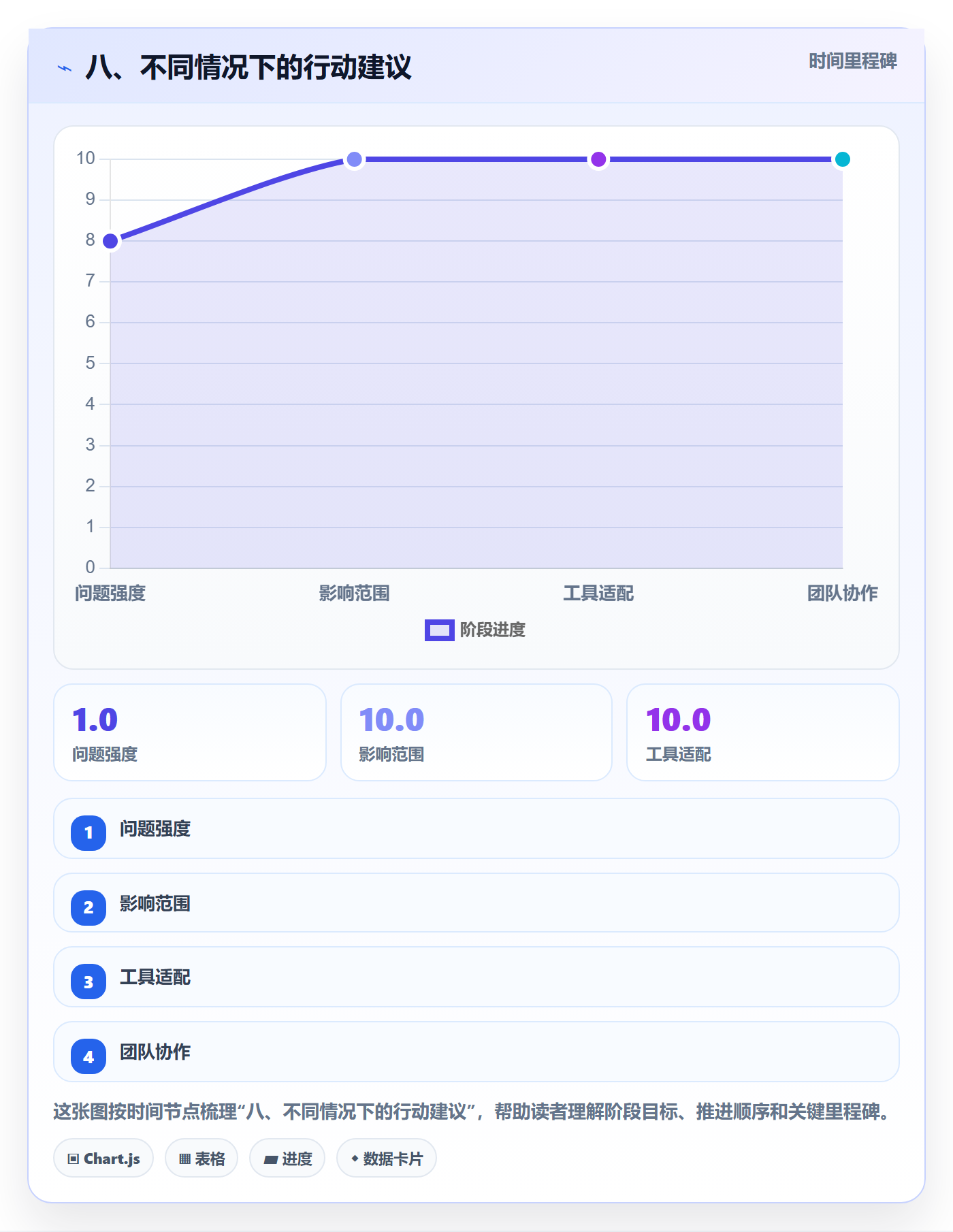Click the heading 八、不同情况下的行动建议

click(x=248, y=67)
